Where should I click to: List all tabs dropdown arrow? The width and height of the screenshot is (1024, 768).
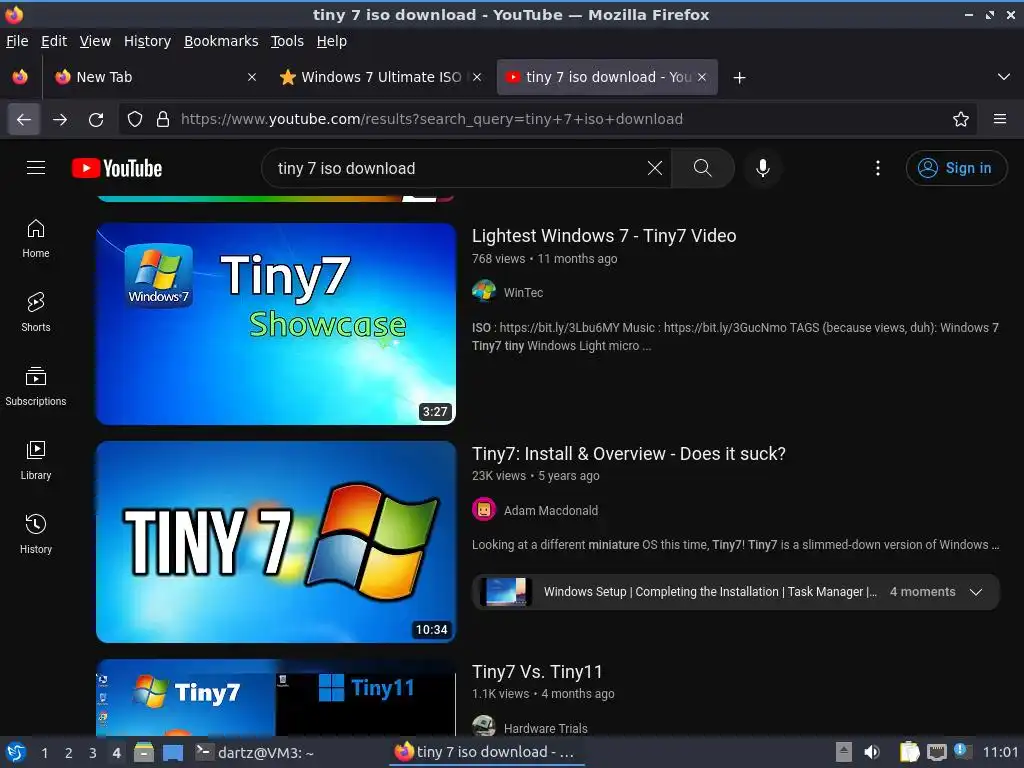(x=1004, y=77)
